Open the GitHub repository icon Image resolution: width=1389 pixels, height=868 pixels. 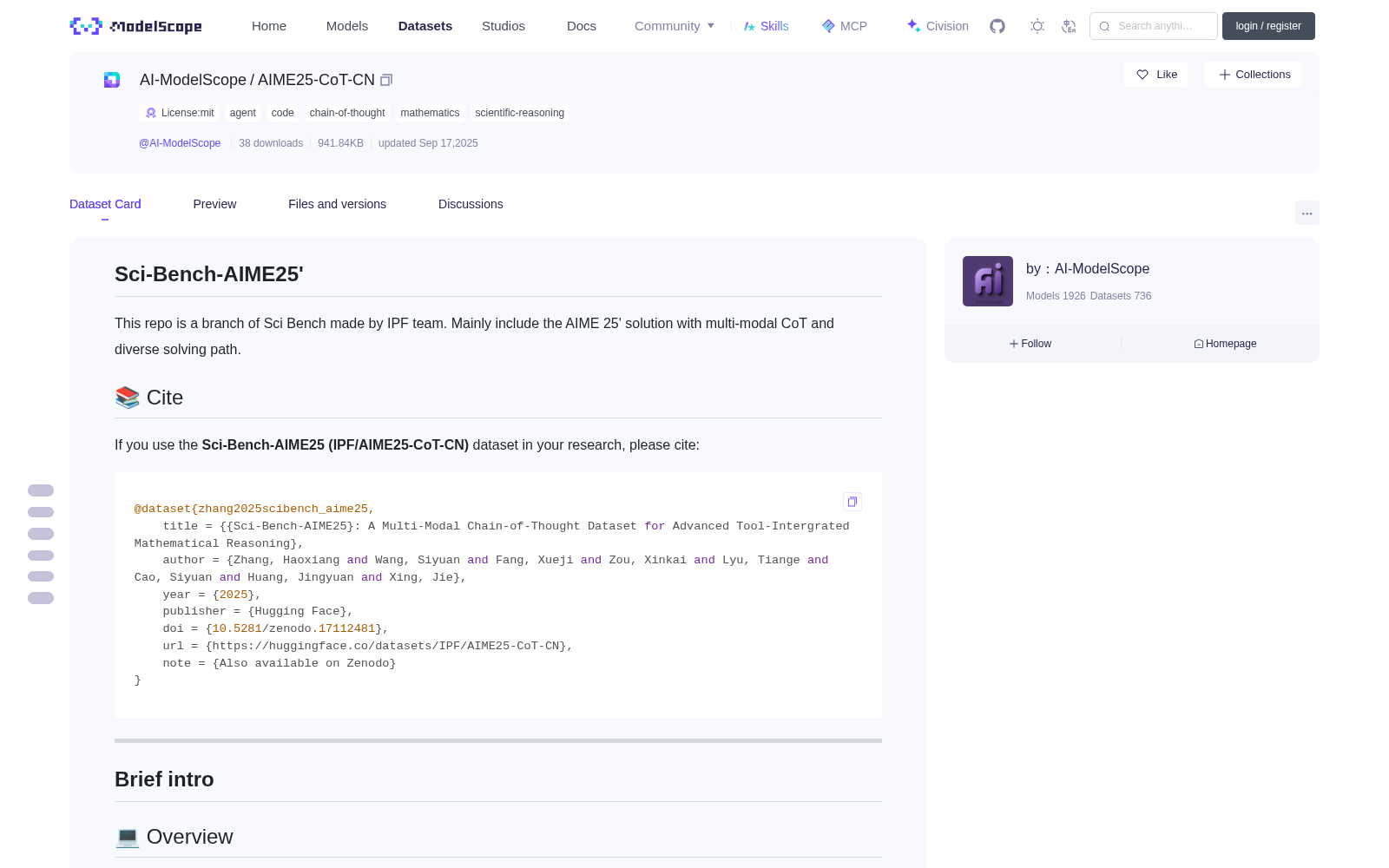(x=997, y=26)
